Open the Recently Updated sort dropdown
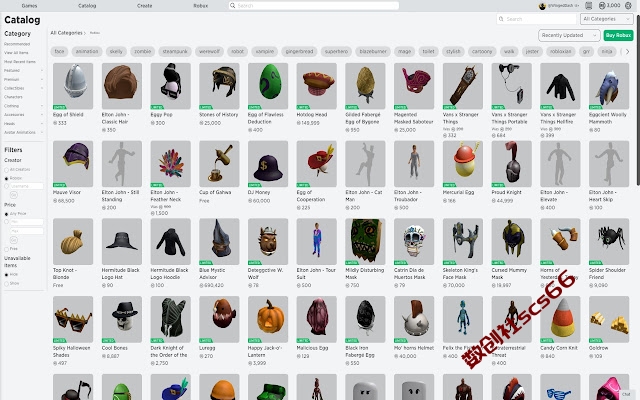 pos(569,36)
